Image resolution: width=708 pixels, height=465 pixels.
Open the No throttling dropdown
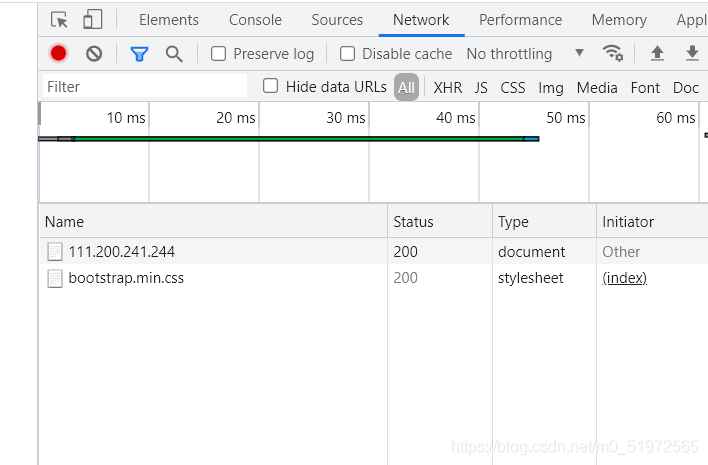[525, 54]
